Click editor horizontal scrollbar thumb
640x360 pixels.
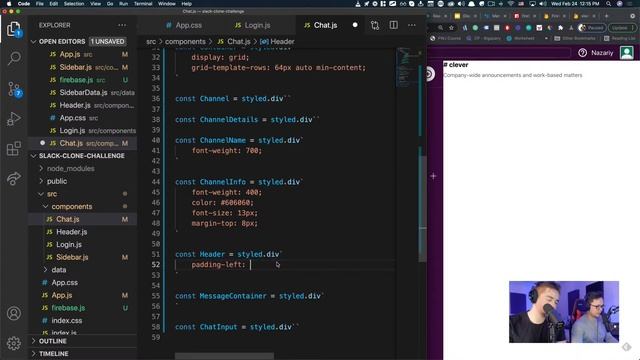tap(224, 356)
